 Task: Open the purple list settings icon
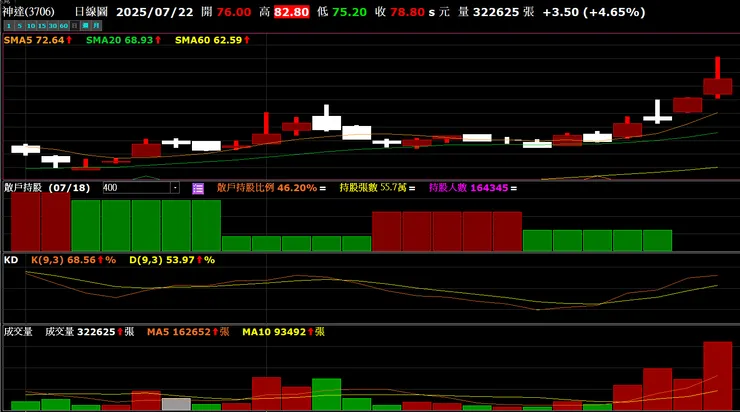click(x=198, y=188)
